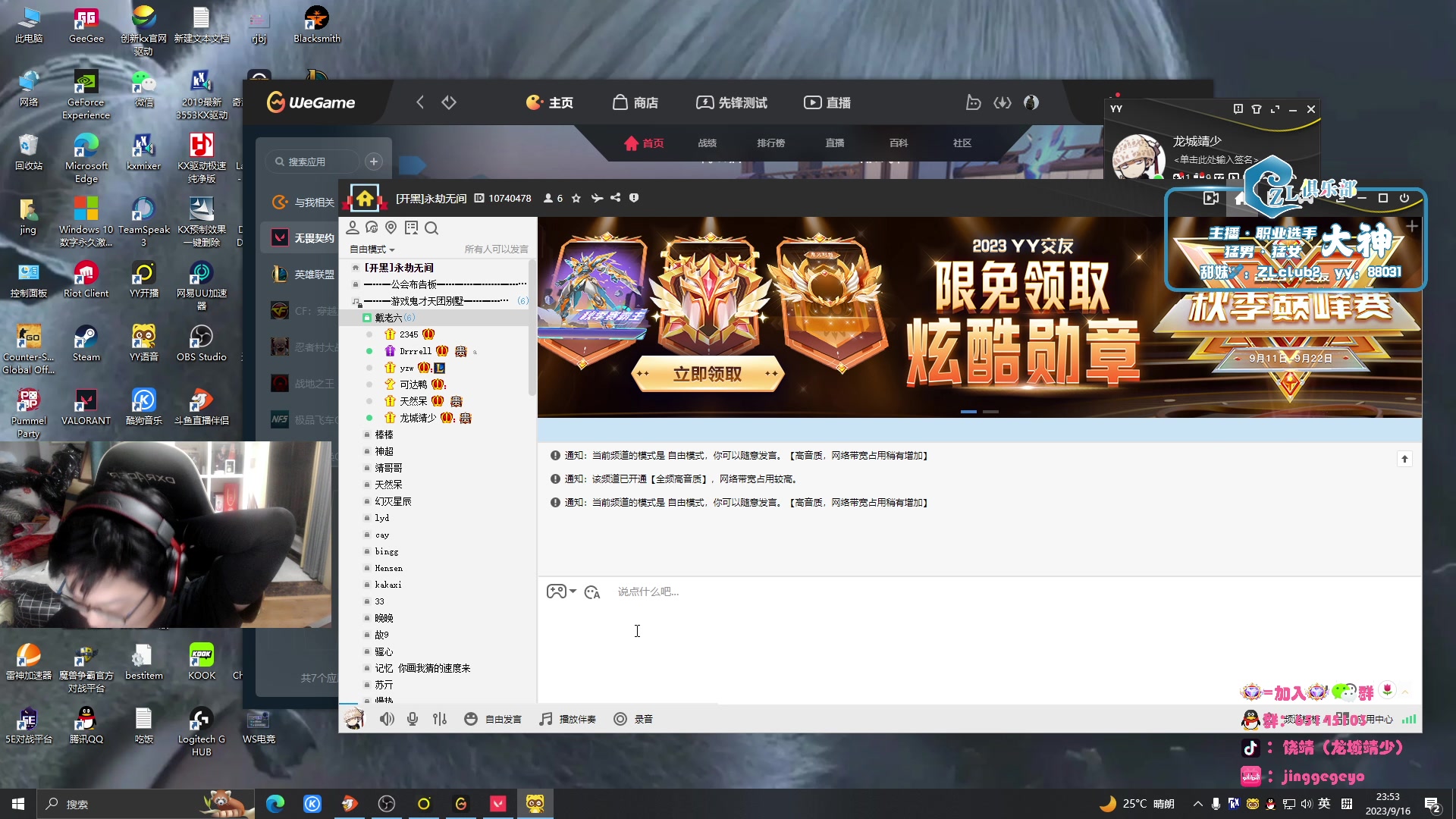
Task: Open the YY channel home logo icon
Action: tap(365, 199)
